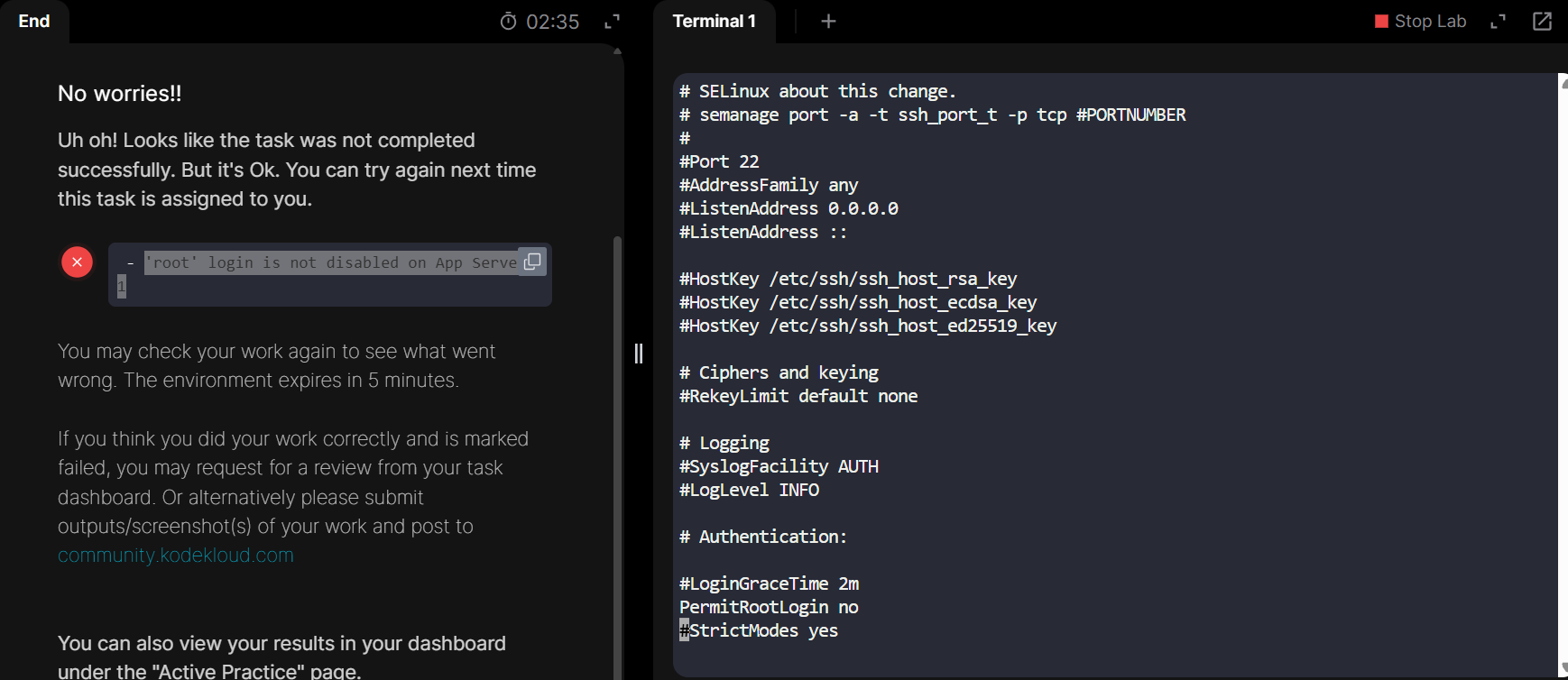Select the End tab
The width and height of the screenshot is (1568, 680).
click(x=34, y=22)
